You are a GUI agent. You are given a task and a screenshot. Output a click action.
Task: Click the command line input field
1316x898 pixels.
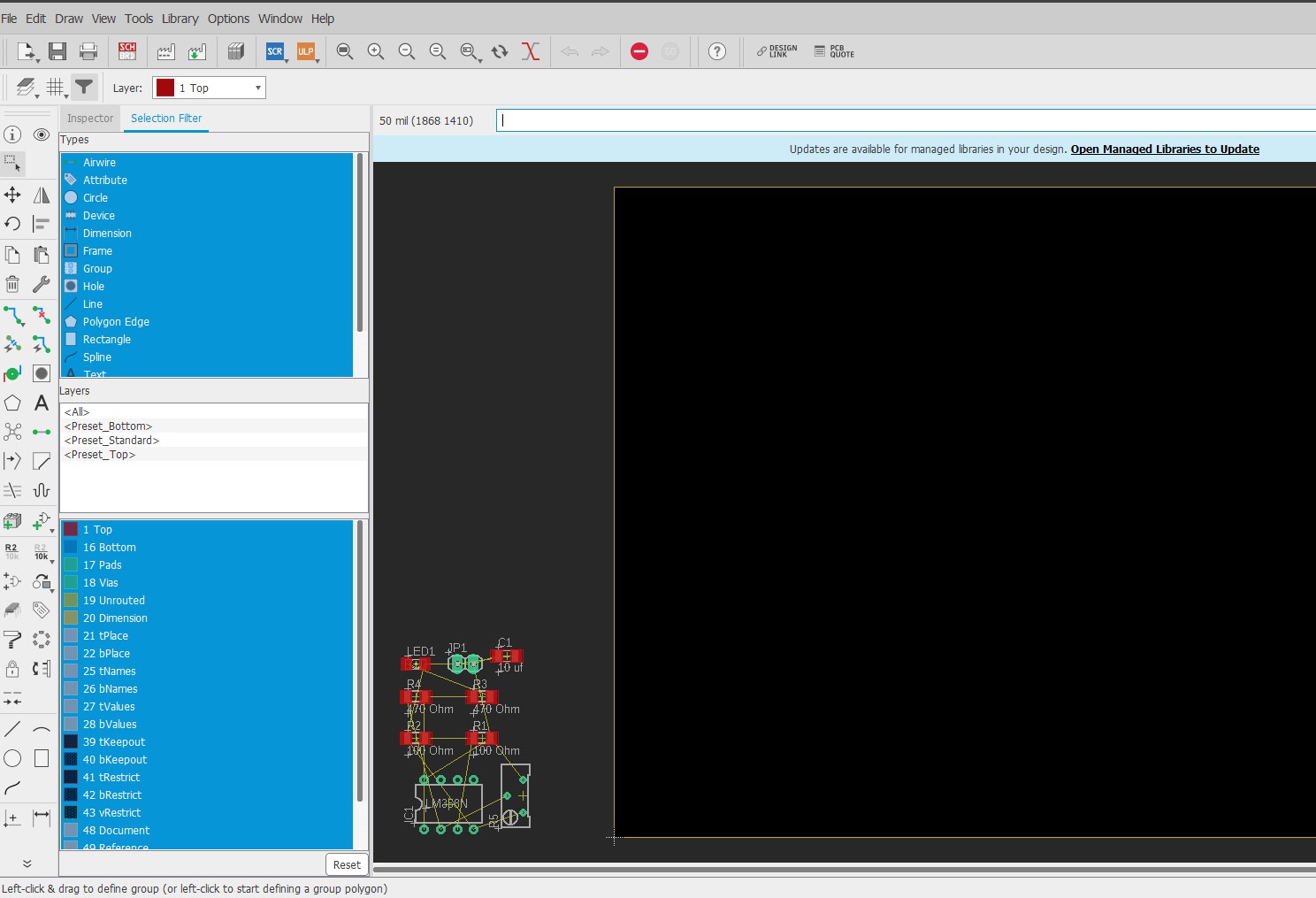coord(902,120)
